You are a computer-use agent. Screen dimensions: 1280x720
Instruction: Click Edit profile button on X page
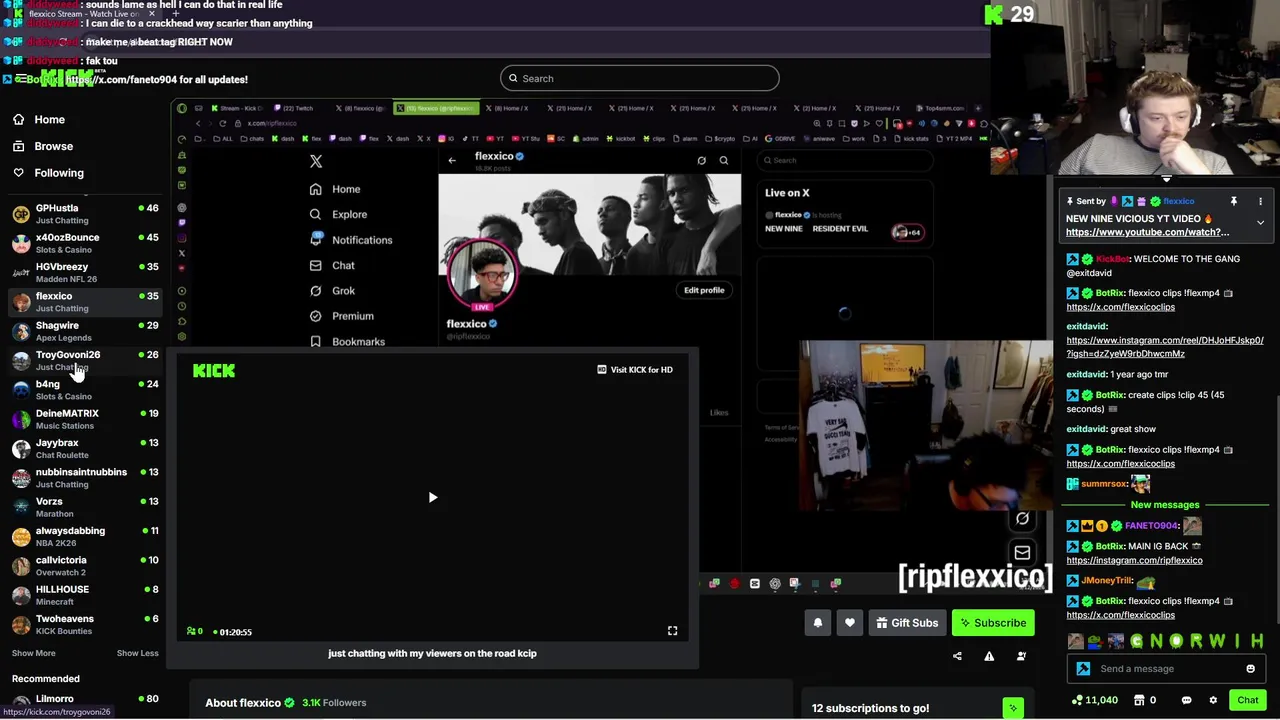[704, 290]
